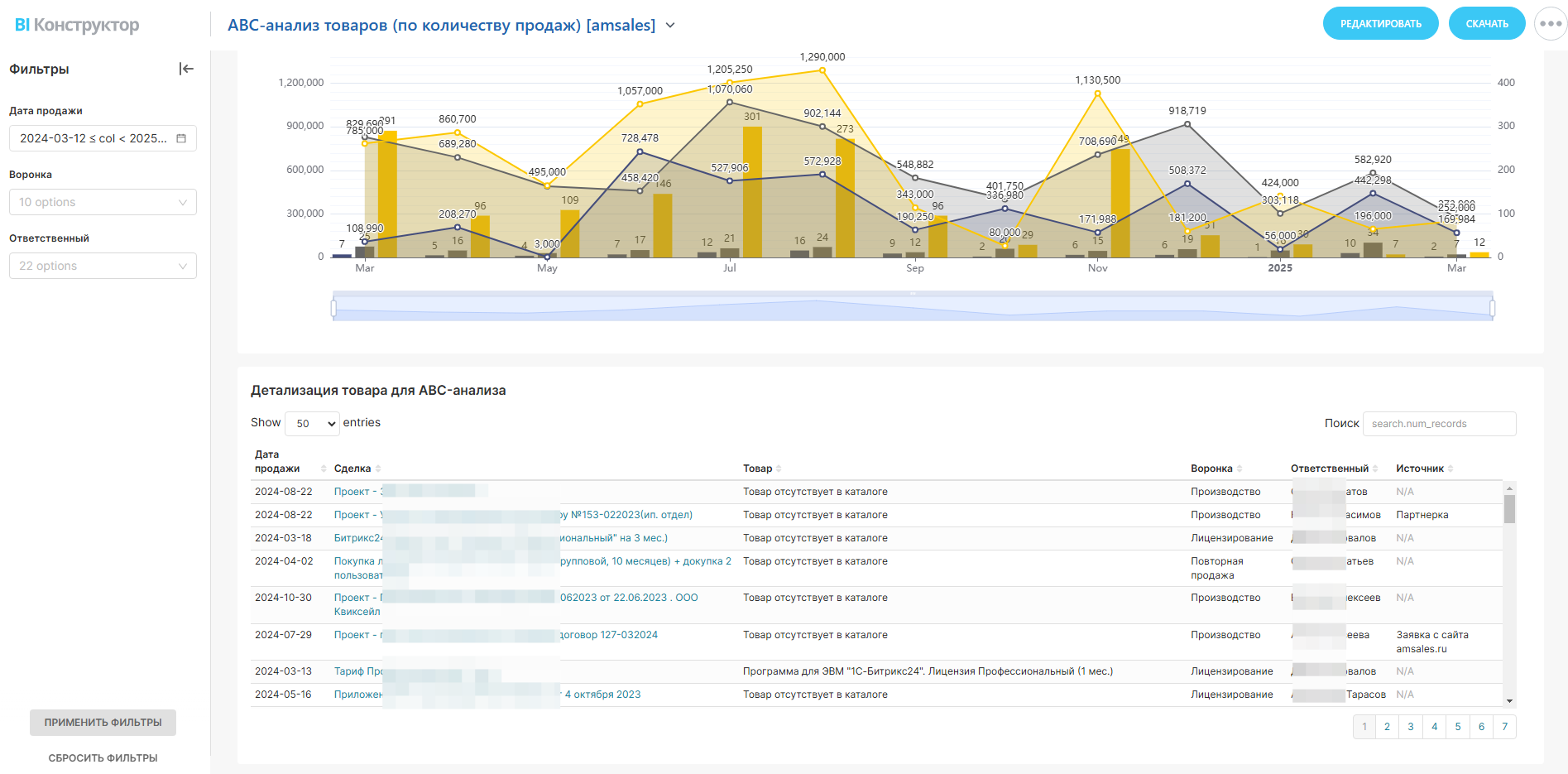The width and height of the screenshot is (1568, 774).
Task: Expand the dashboard title dropdown chevron
Action: [670, 26]
